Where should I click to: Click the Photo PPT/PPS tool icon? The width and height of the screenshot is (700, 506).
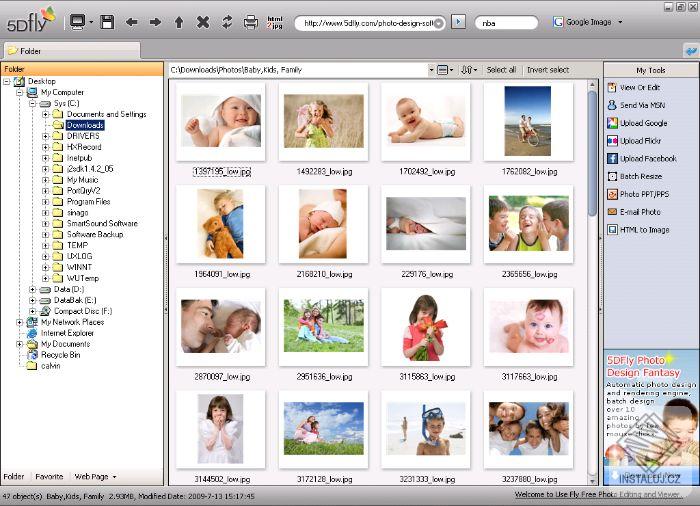pos(612,194)
